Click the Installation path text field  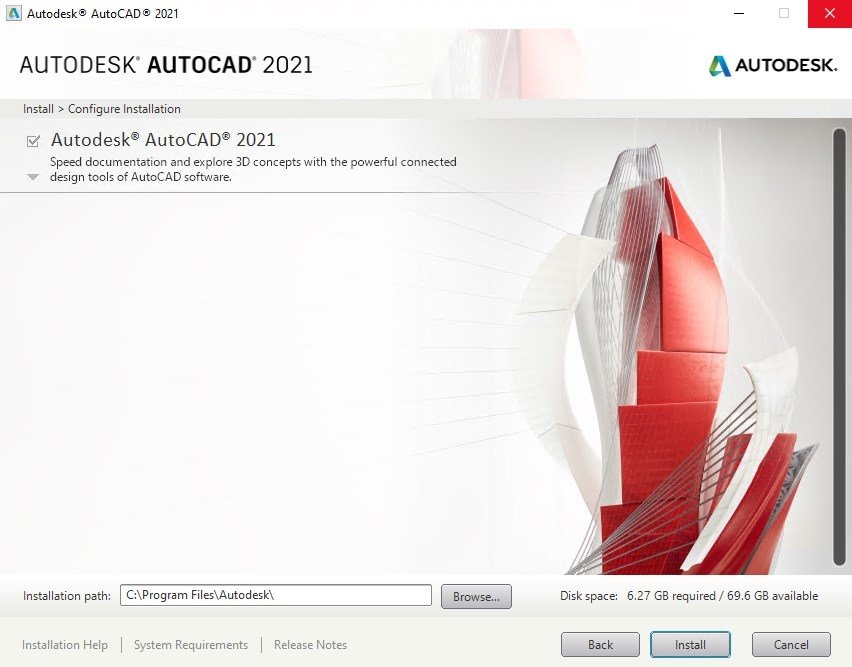(x=275, y=595)
